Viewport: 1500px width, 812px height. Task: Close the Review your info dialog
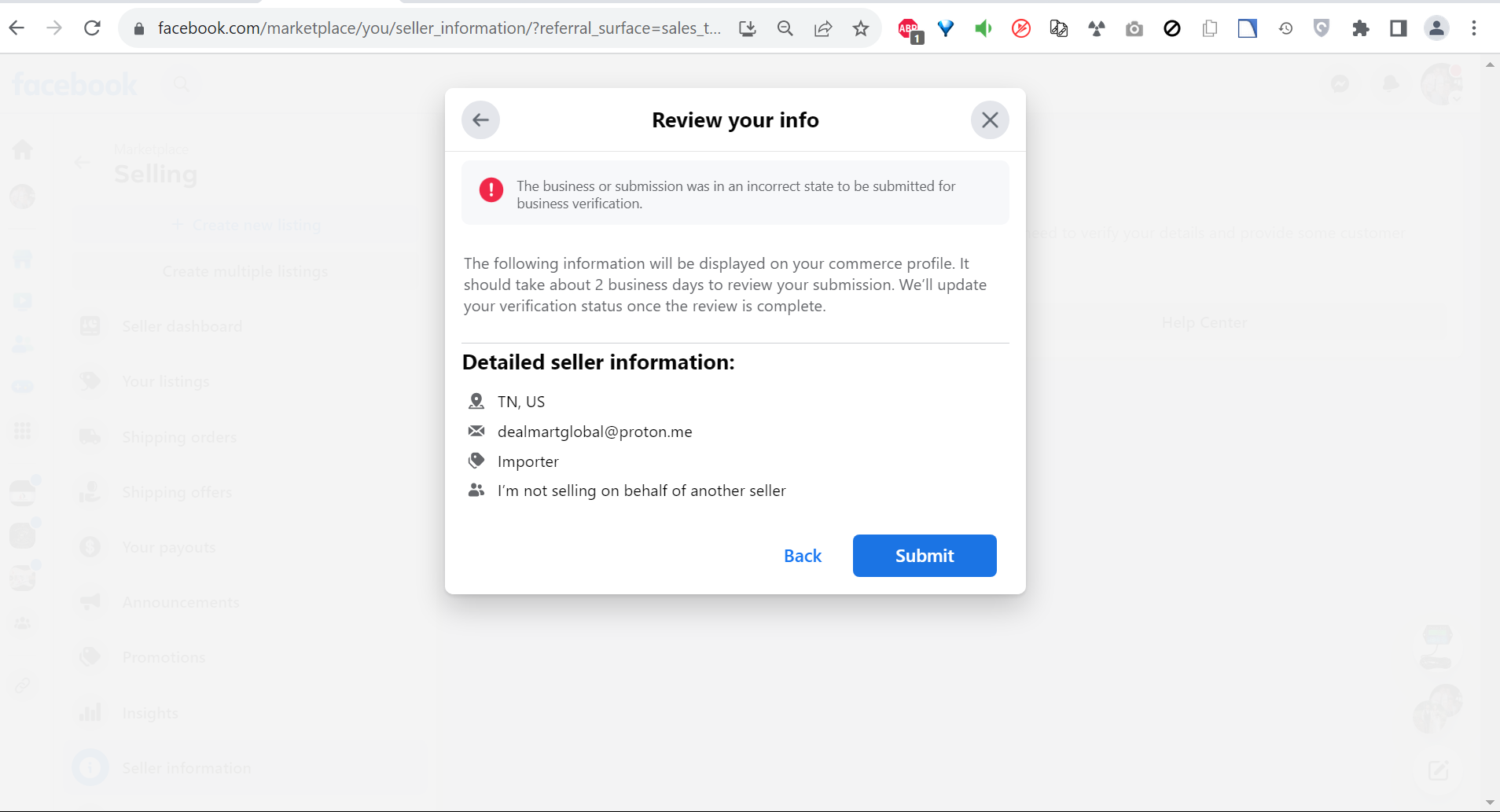990,120
